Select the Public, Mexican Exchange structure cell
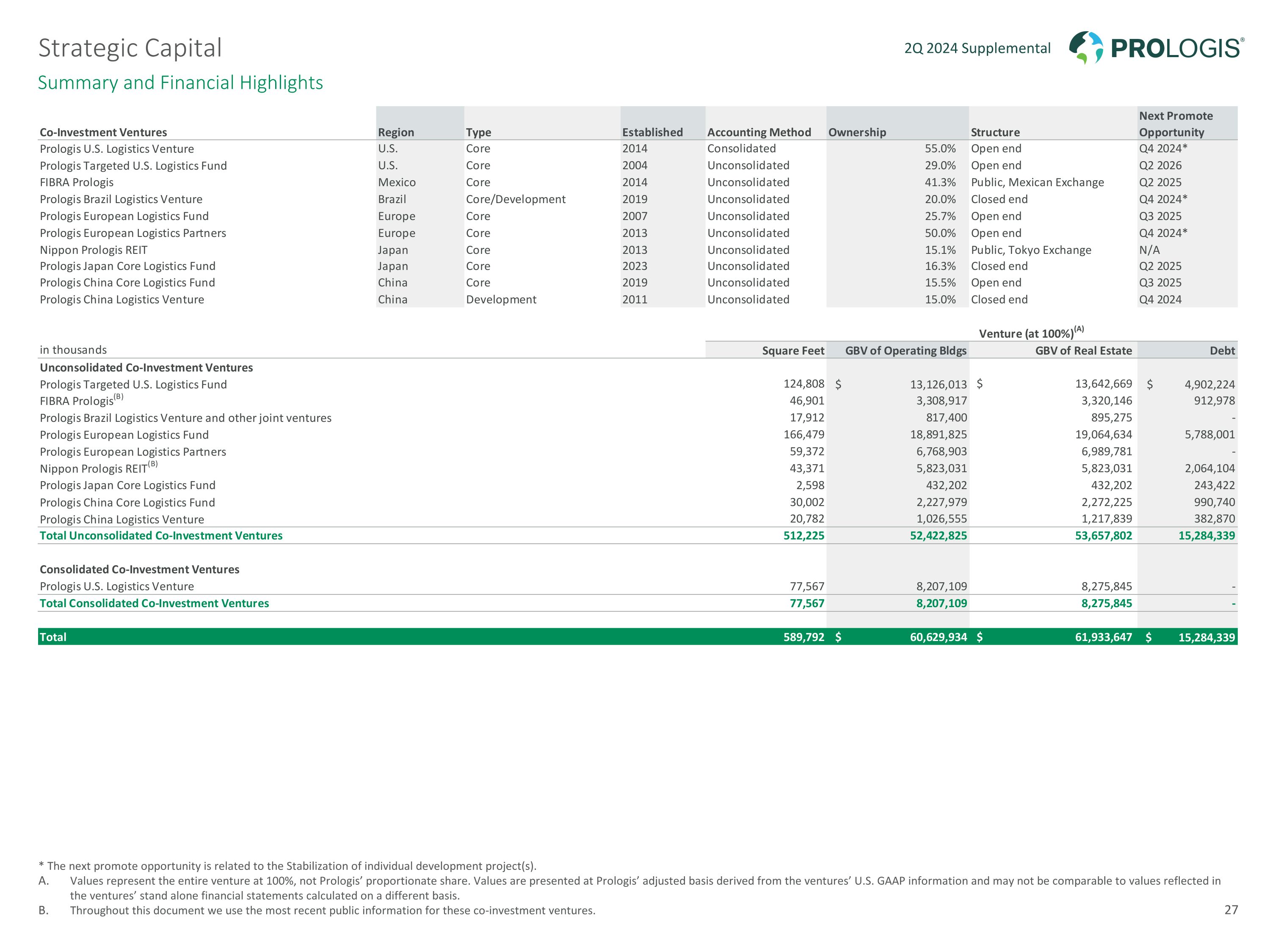This screenshot has height=952, width=1270. pos(1037,182)
